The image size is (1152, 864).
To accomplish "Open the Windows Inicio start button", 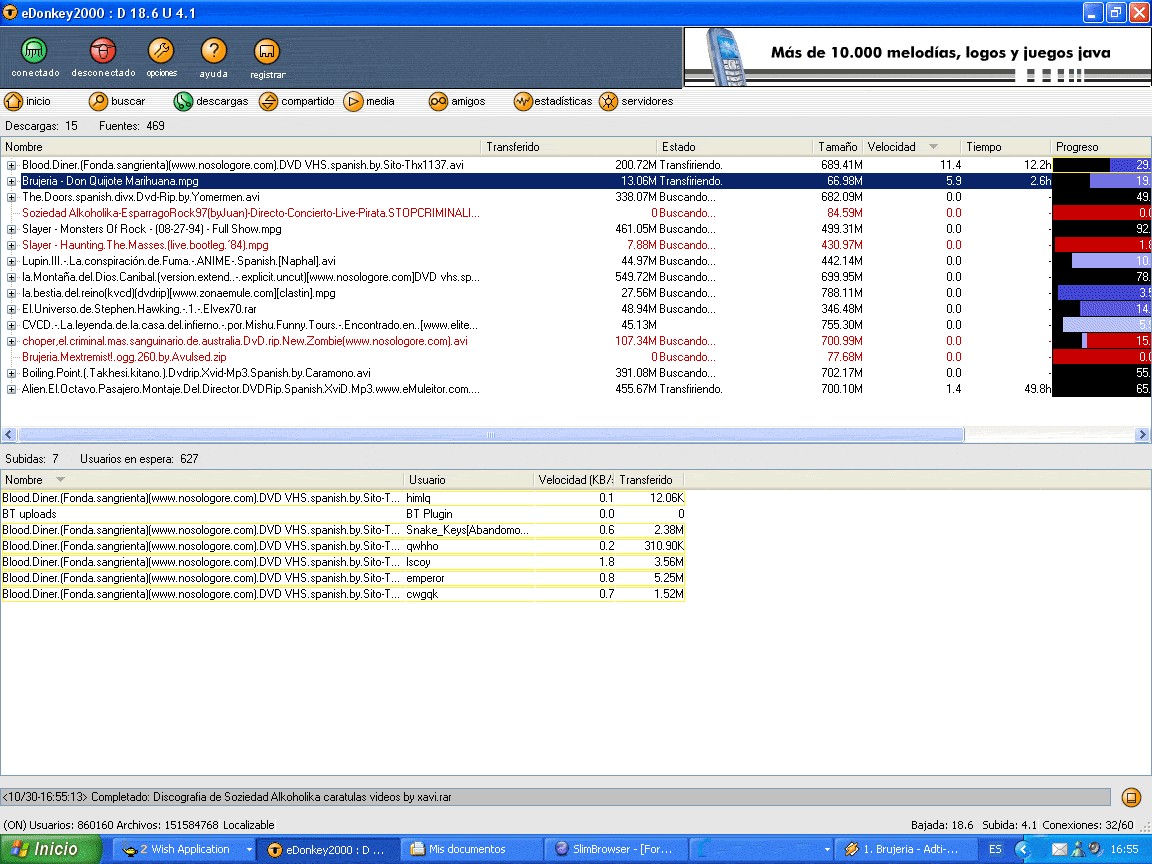I will tap(50, 849).
